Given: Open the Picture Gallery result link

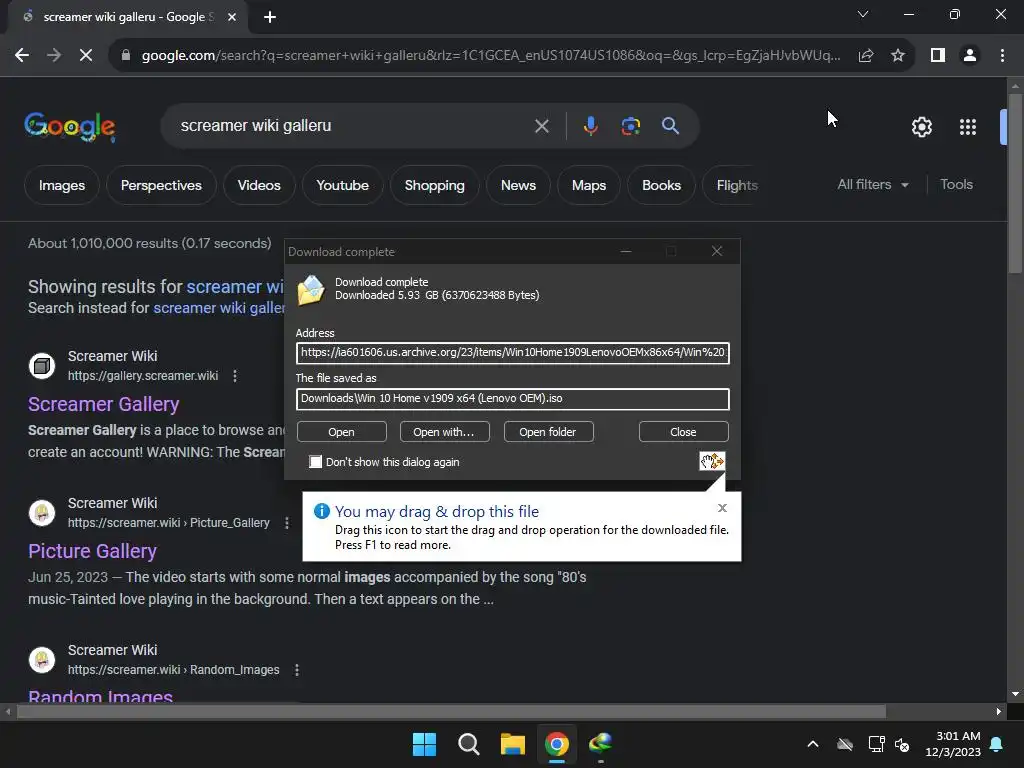Looking at the screenshot, I should click(x=92, y=551).
